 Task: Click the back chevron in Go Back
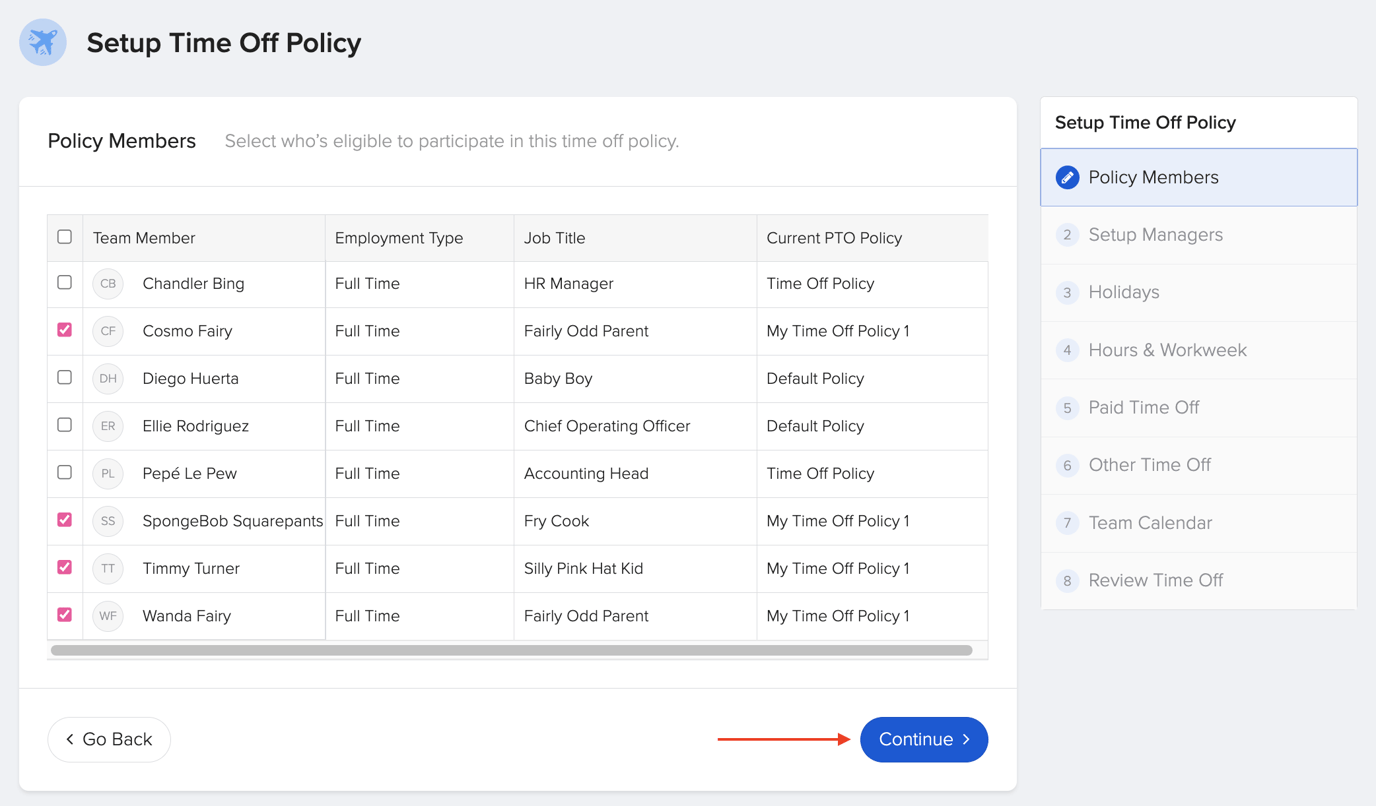pos(68,739)
